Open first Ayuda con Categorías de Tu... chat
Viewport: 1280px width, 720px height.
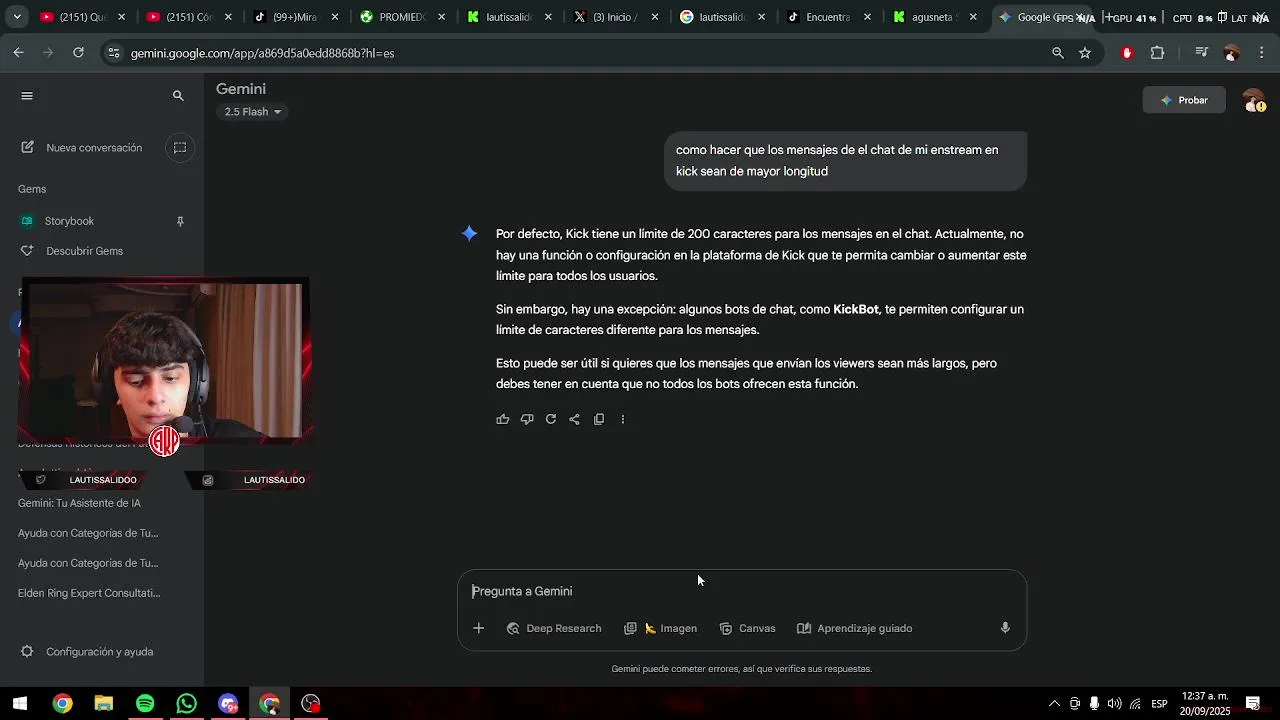[x=88, y=533]
